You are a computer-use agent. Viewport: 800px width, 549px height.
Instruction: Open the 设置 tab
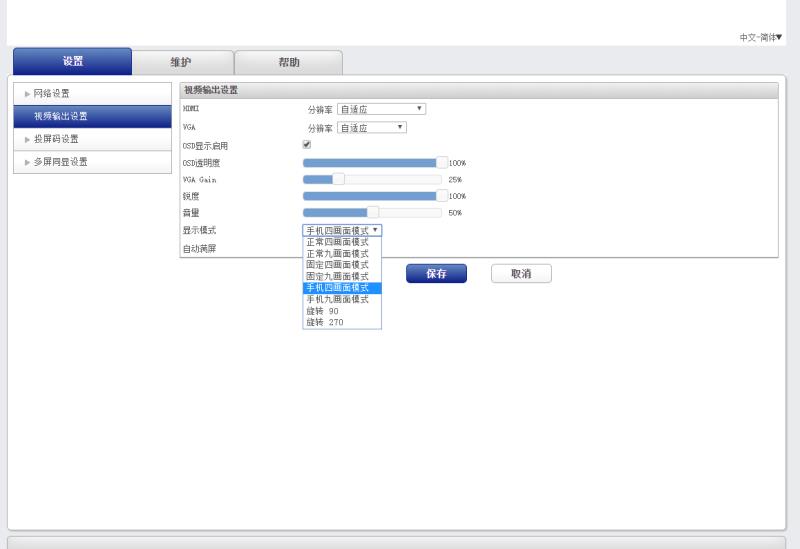[x=72, y=61]
